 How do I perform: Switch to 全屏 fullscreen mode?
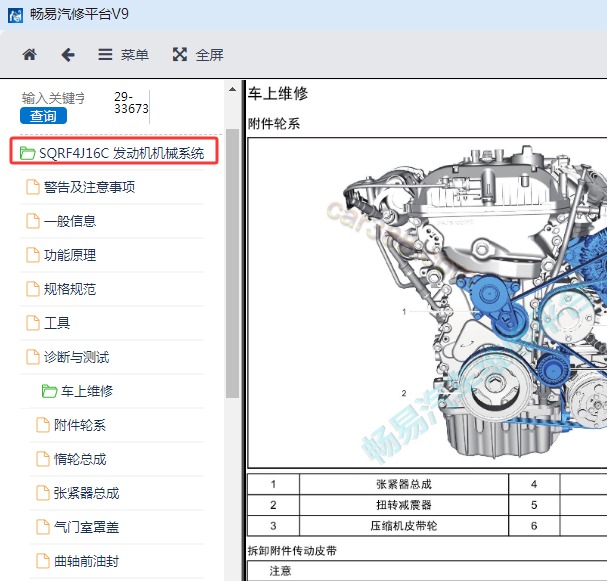198,55
